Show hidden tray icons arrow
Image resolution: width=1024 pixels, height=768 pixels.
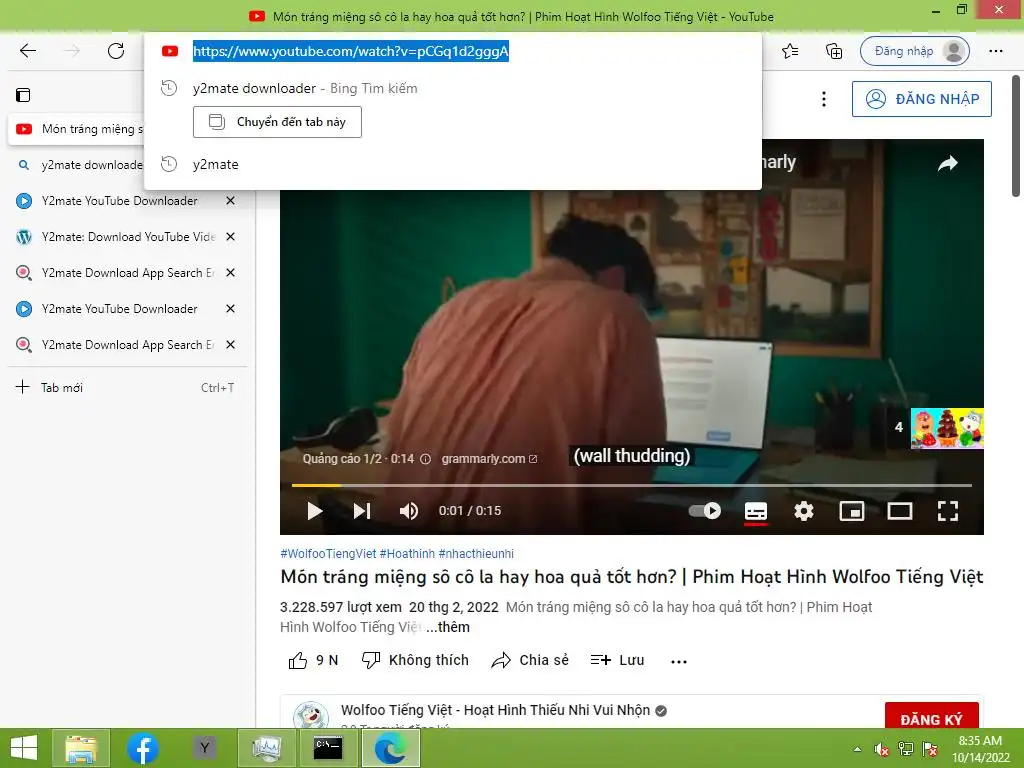point(857,749)
